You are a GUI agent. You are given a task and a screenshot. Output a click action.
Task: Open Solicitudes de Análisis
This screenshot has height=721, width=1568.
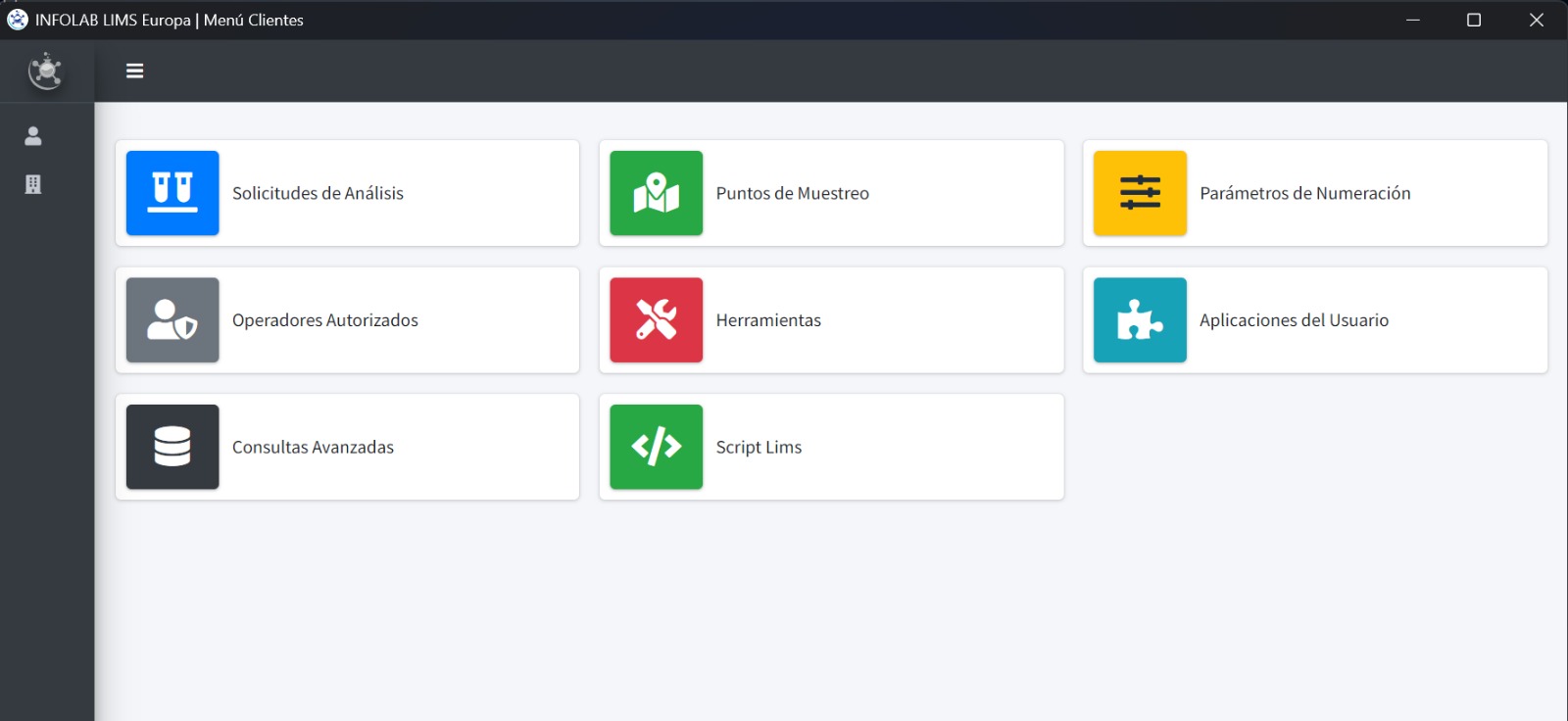318,193
